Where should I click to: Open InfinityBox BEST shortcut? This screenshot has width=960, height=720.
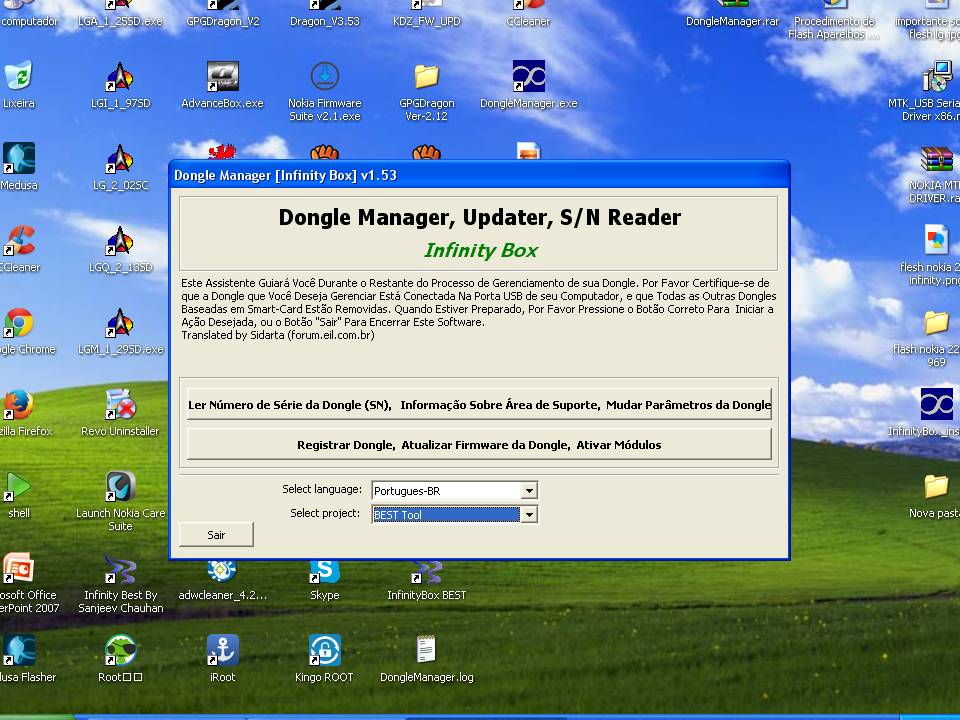[x=426, y=571]
